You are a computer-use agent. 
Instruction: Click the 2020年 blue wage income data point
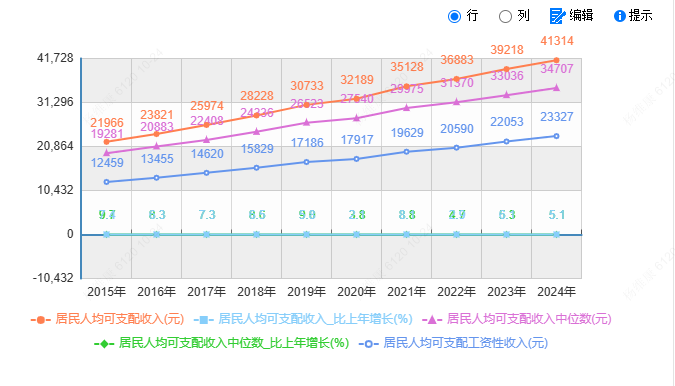point(356,159)
